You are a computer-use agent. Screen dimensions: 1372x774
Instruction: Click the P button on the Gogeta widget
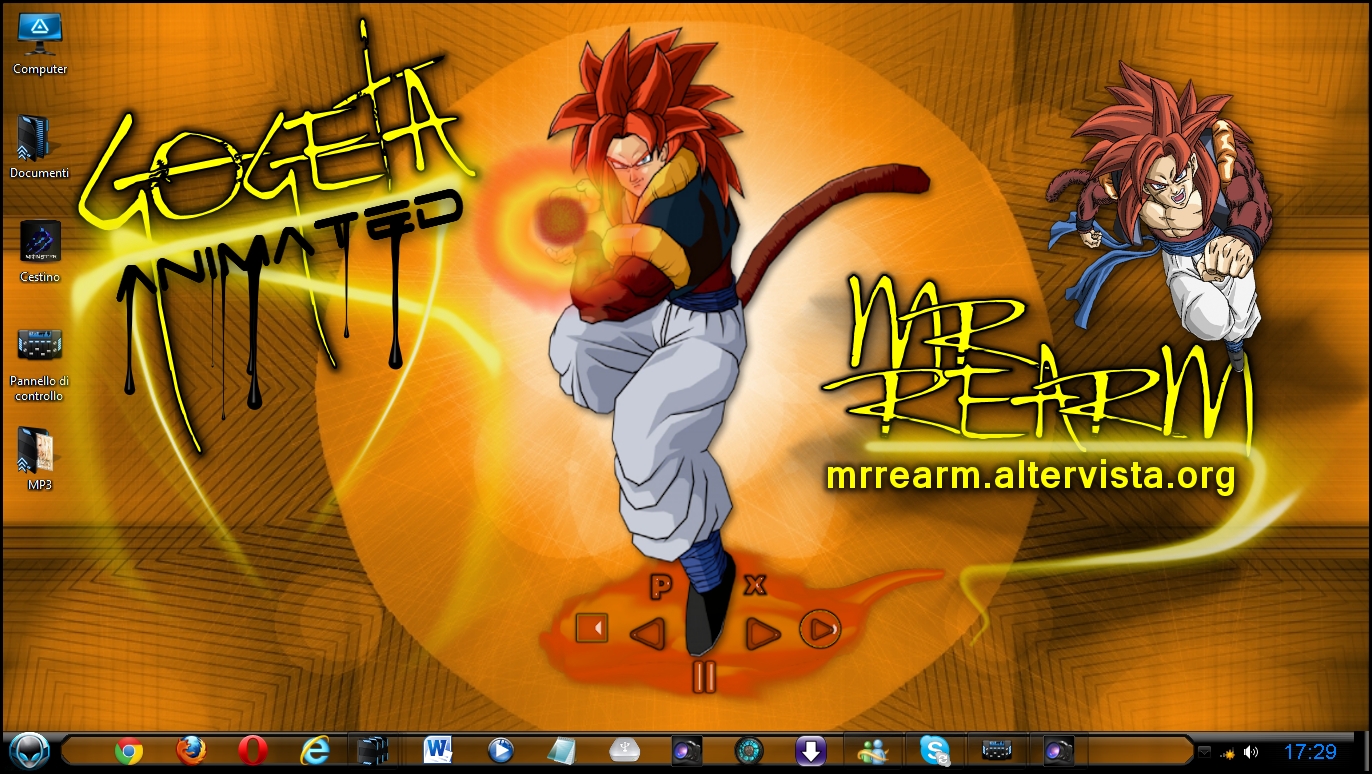(660, 587)
